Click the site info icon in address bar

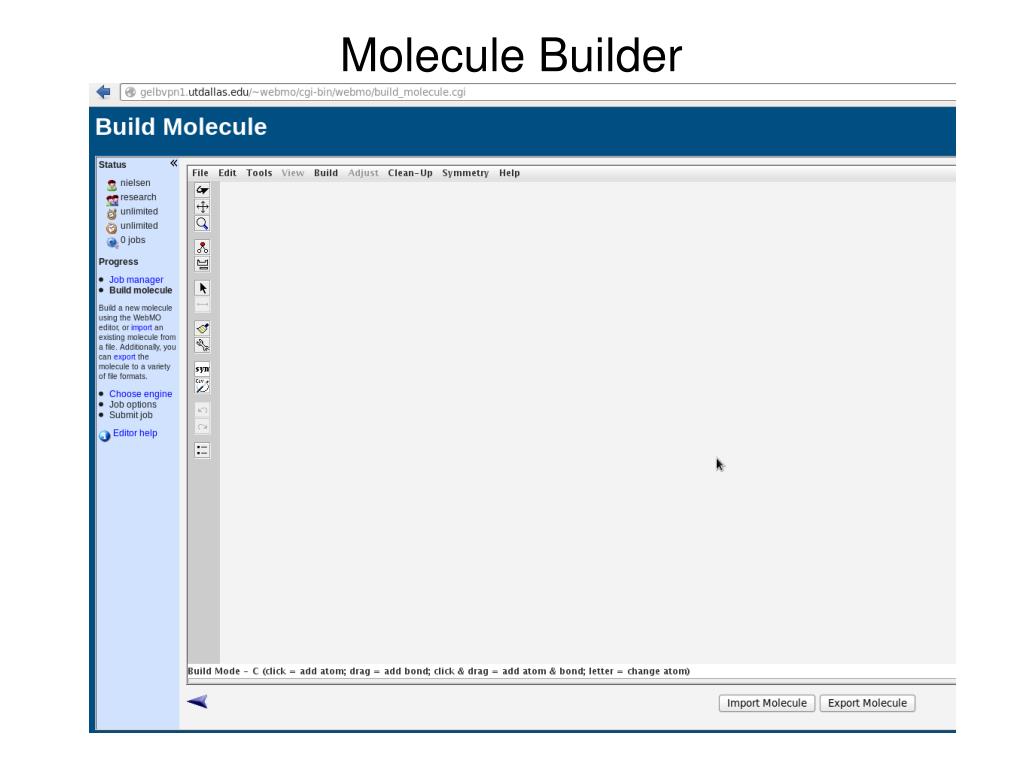[130, 92]
